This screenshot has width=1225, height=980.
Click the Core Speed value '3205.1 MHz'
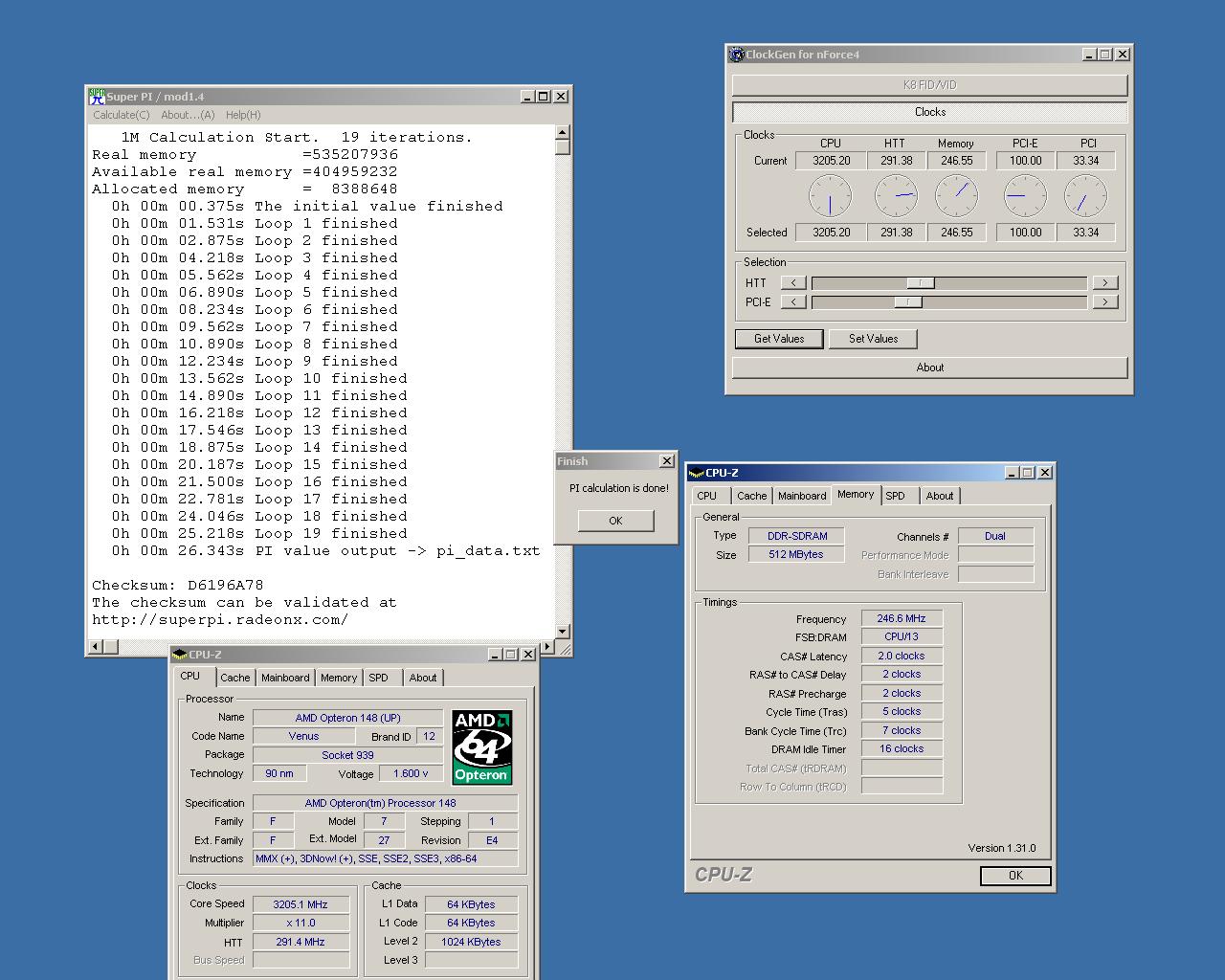pyautogui.click(x=301, y=904)
